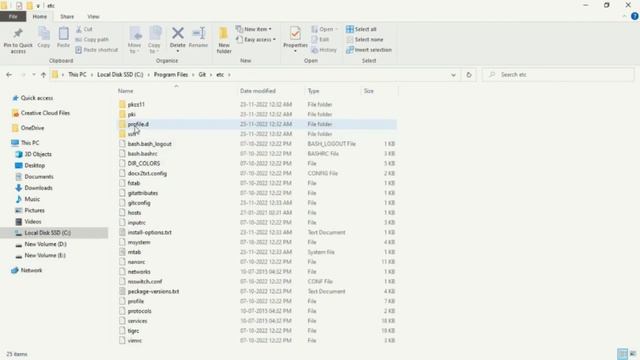Sort by the Type column header

313,91
